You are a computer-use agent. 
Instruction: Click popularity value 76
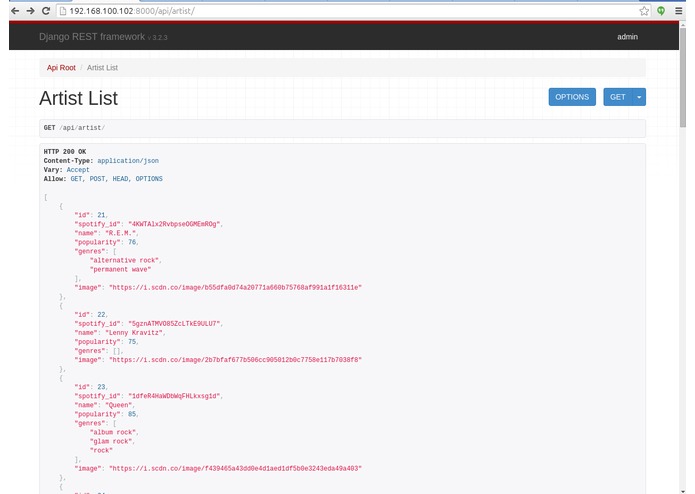[132, 242]
